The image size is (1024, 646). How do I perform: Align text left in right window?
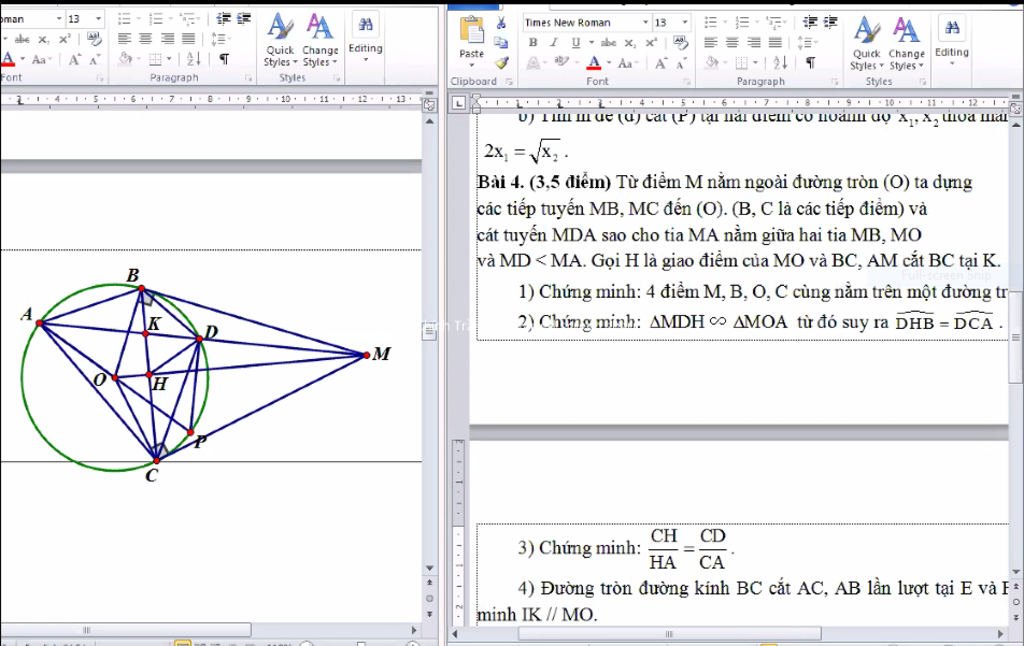(x=711, y=43)
